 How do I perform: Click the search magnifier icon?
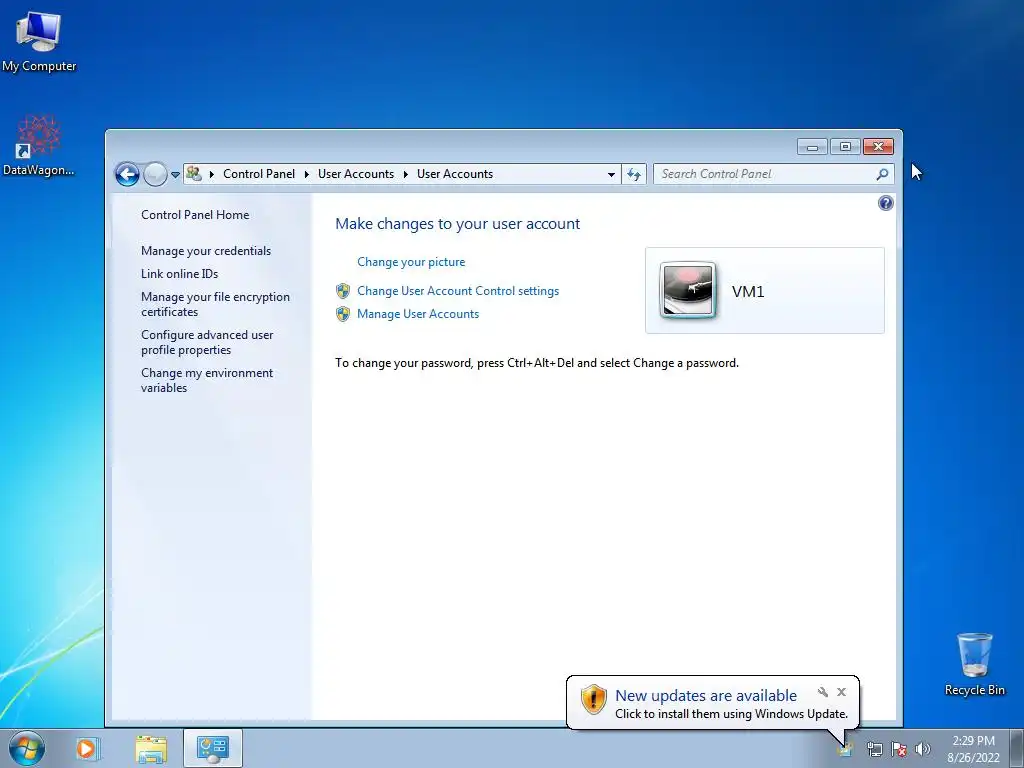(x=882, y=174)
